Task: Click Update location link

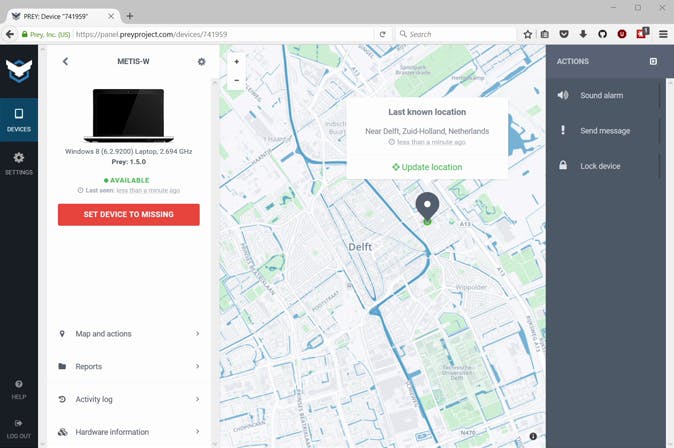Action: coord(427,167)
